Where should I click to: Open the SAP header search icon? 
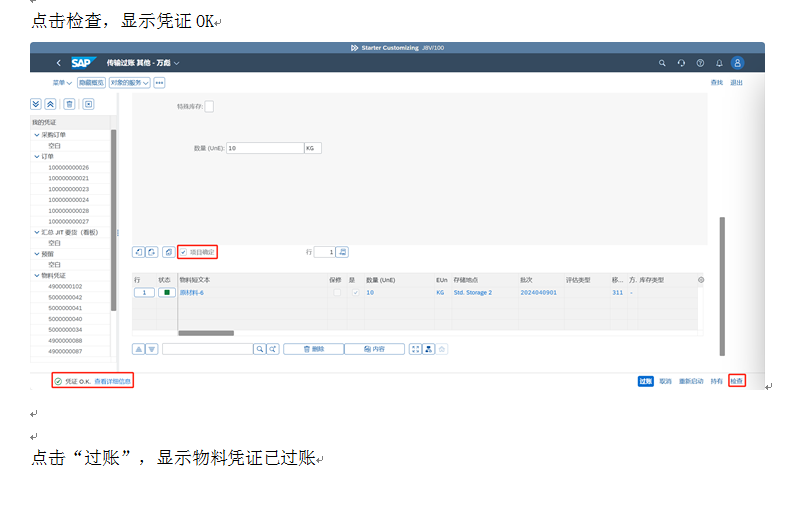(x=662, y=63)
